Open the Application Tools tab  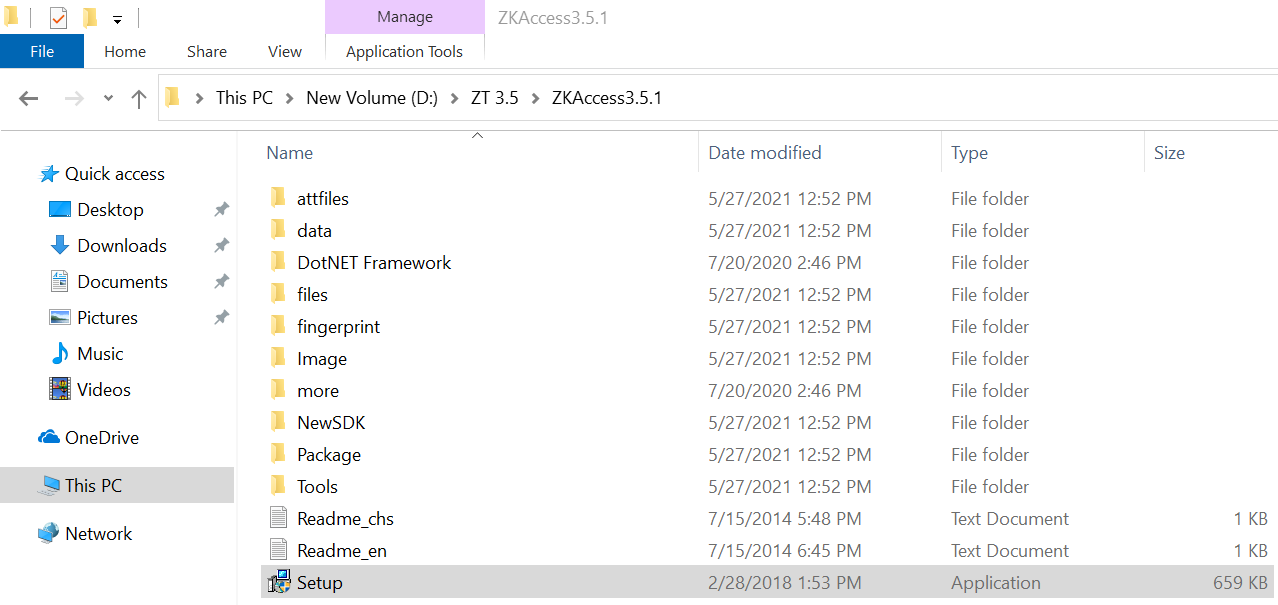404,51
